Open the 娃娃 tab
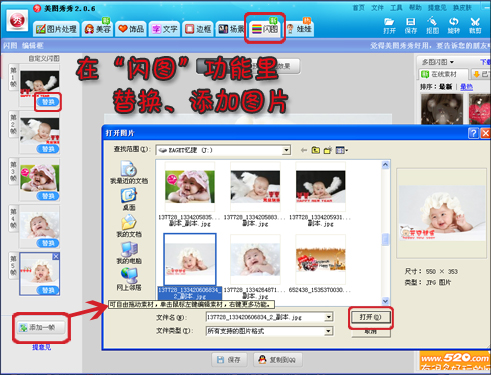491x375 pixels. point(299,29)
